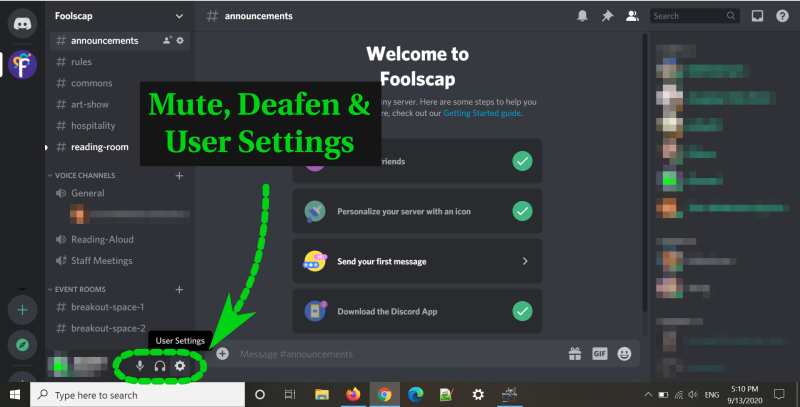The width and height of the screenshot is (800, 407).
Task: Open the Inbox icon
Action: 757,16
